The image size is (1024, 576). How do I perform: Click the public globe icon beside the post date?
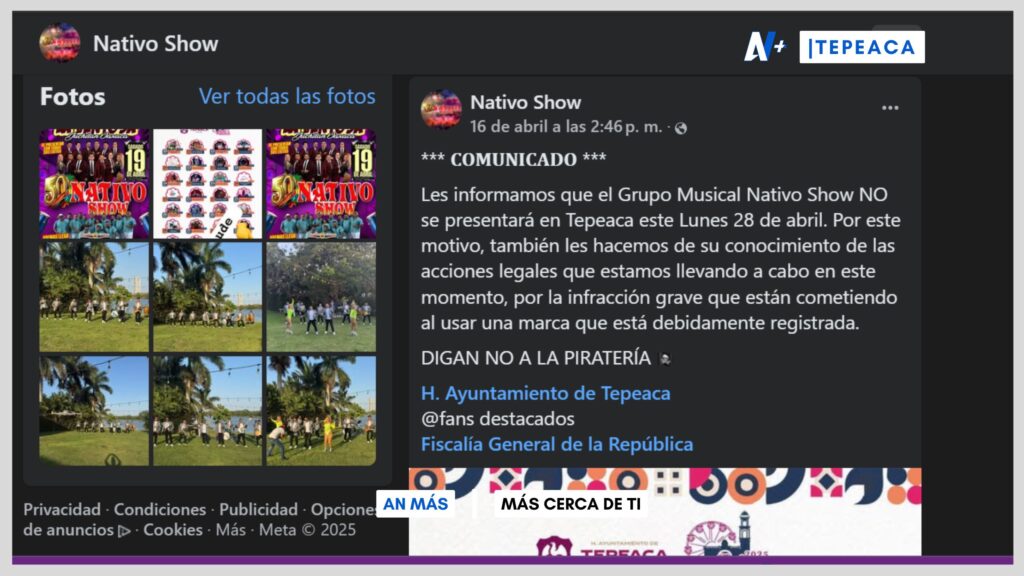tap(681, 128)
